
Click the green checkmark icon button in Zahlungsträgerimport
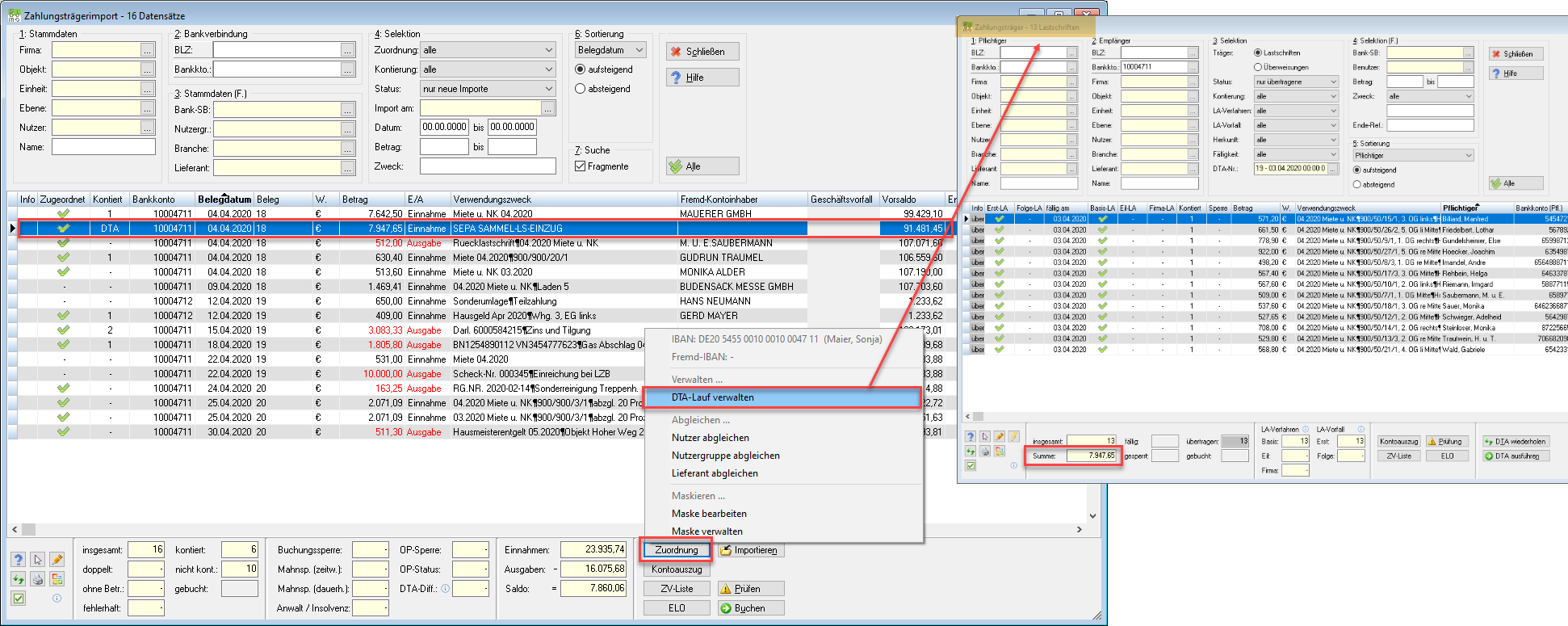(19, 599)
